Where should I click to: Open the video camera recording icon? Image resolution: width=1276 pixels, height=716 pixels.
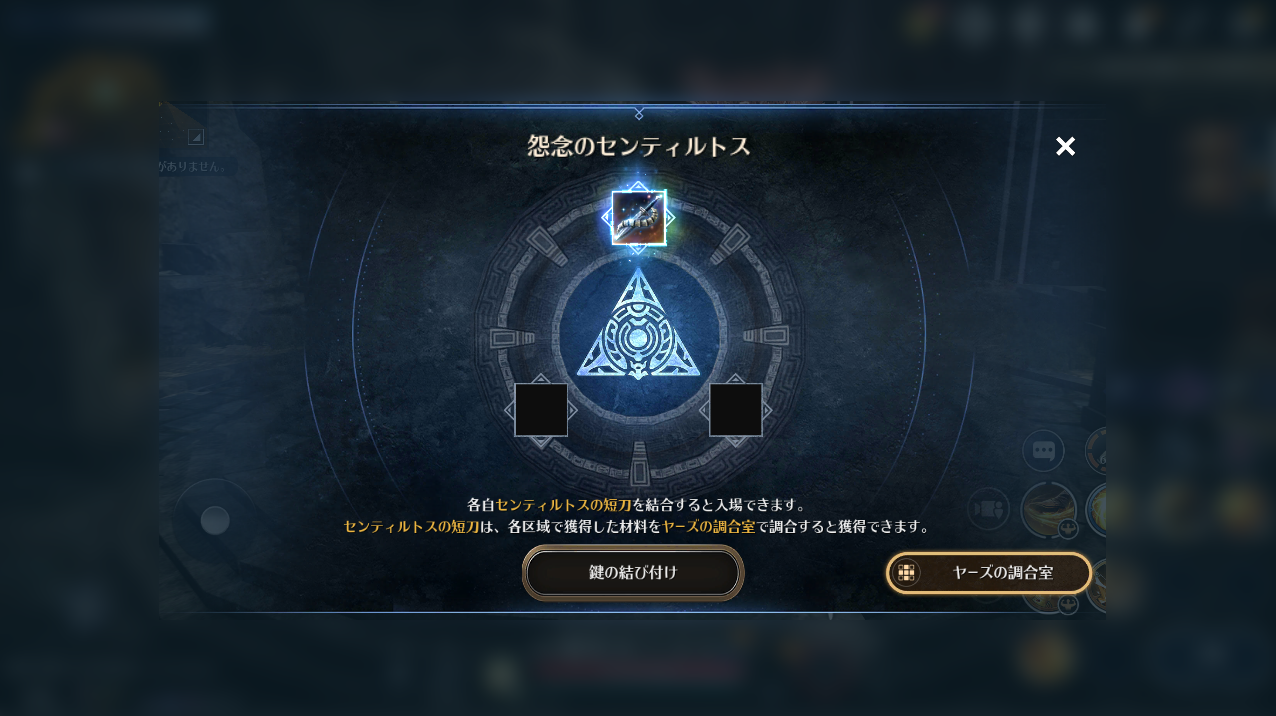988,508
